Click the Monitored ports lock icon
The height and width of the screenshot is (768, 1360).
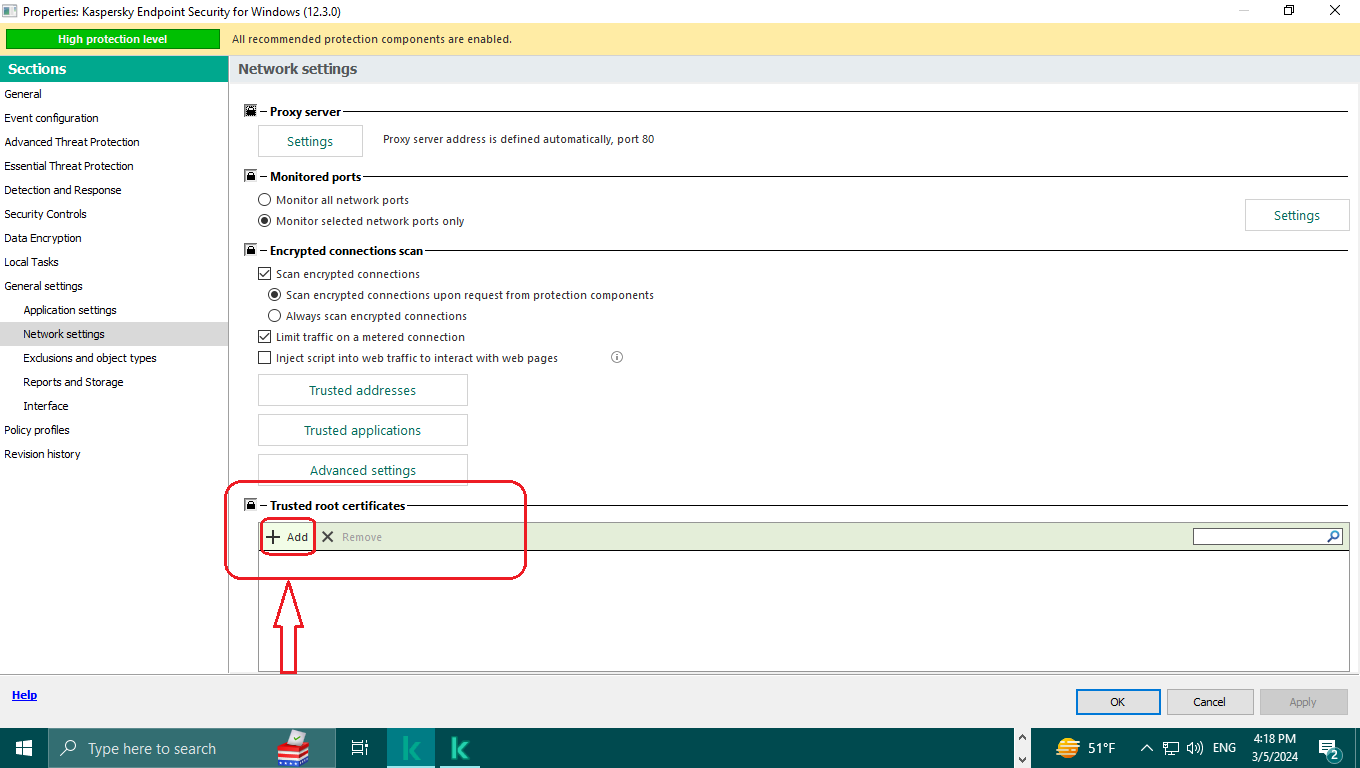[x=250, y=176]
